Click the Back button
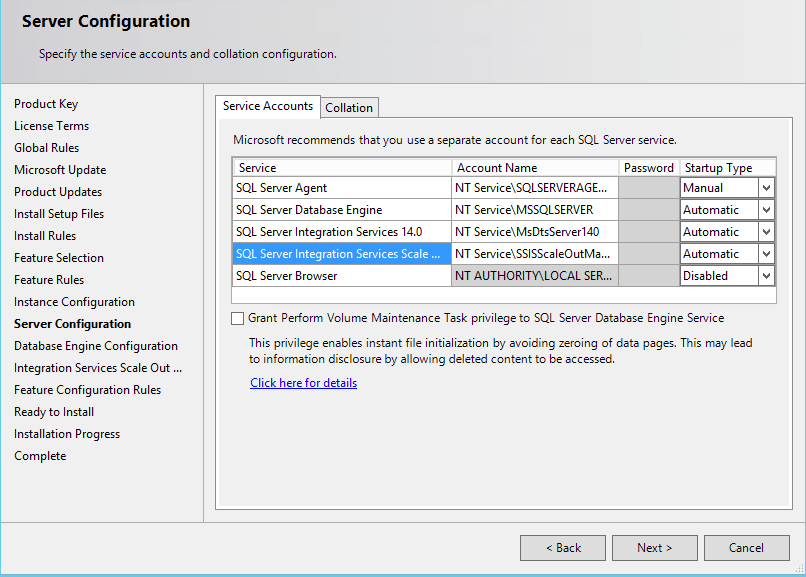 (562, 547)
